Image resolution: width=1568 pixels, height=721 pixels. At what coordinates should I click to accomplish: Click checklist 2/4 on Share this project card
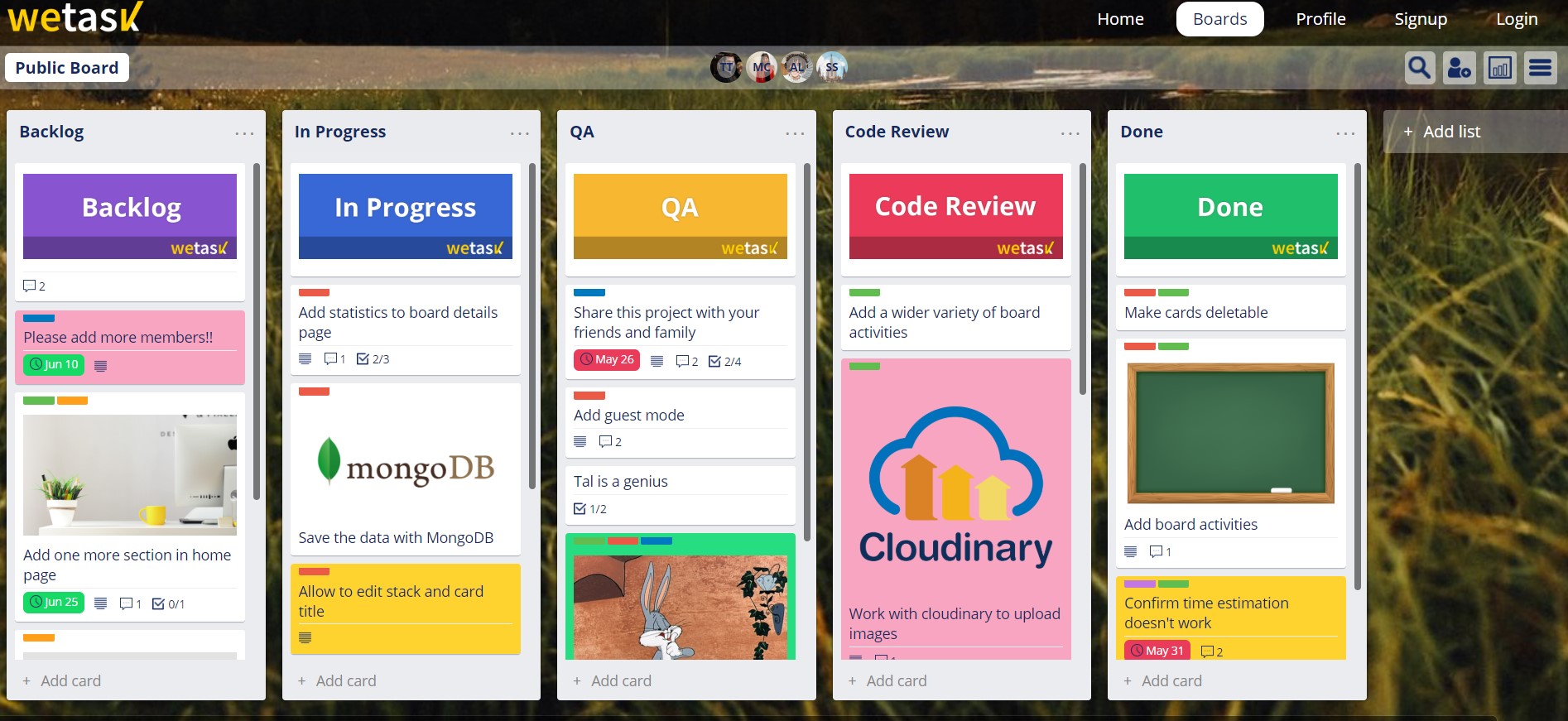(725, 362)
